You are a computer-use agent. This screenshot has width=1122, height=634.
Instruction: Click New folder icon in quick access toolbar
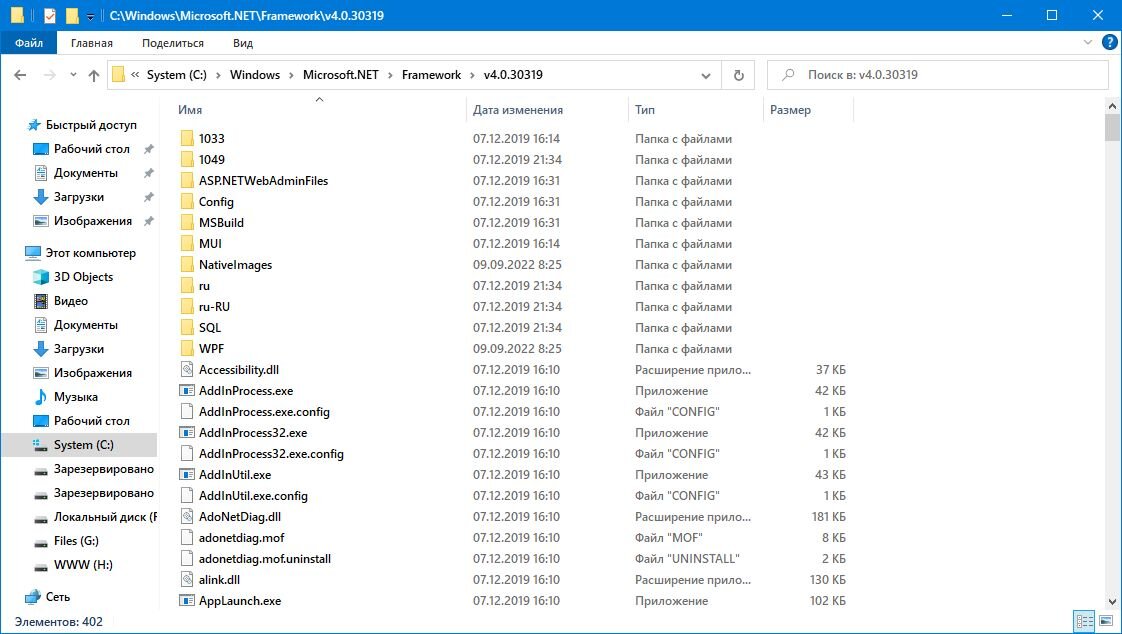[x=72, y=15]
